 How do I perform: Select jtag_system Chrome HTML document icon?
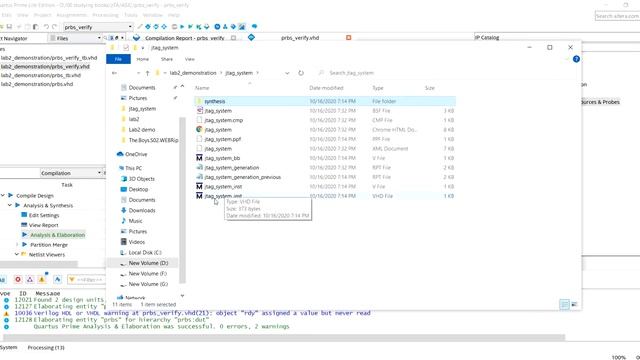(199, 129)
